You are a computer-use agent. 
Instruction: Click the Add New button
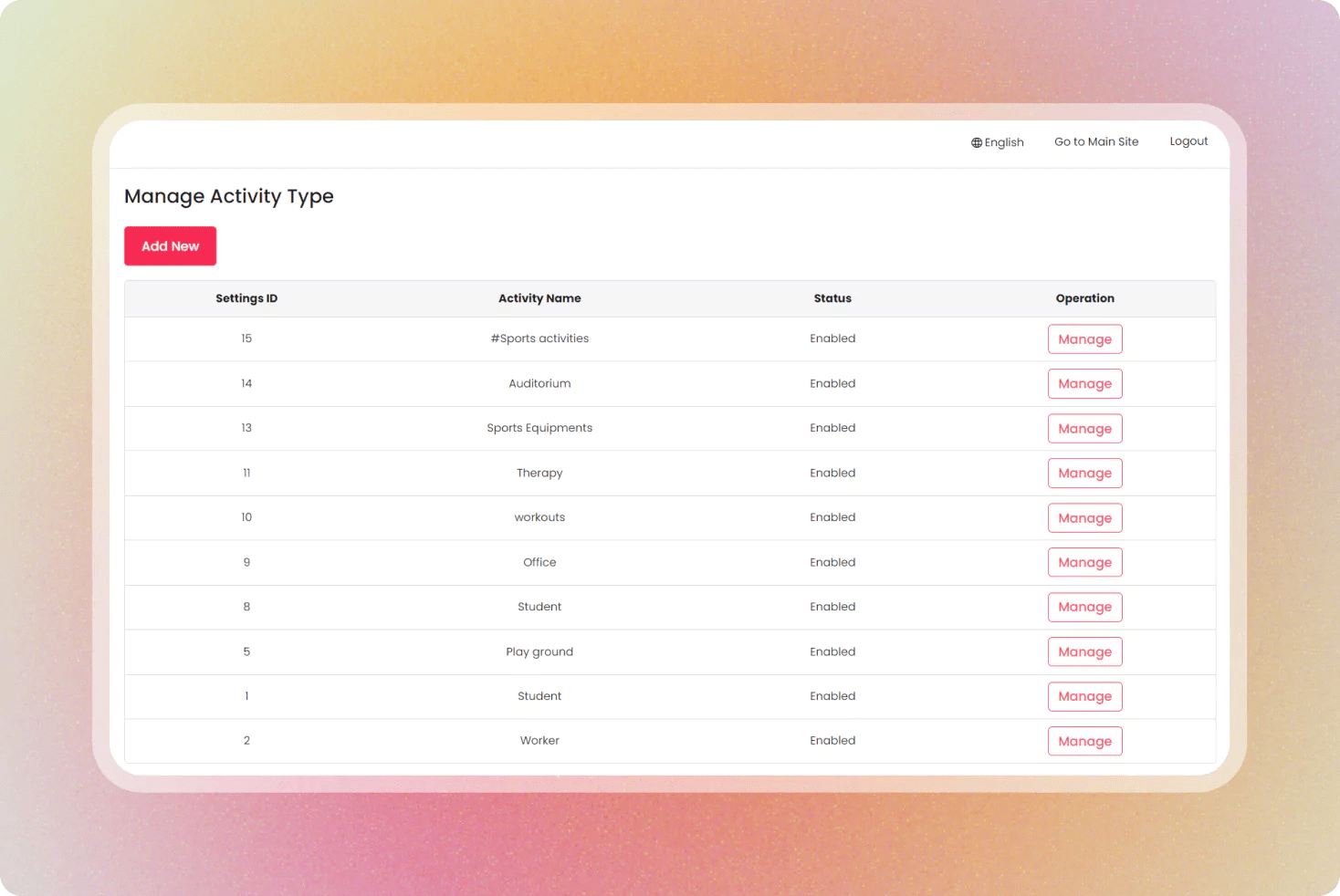tap(171, 246)
